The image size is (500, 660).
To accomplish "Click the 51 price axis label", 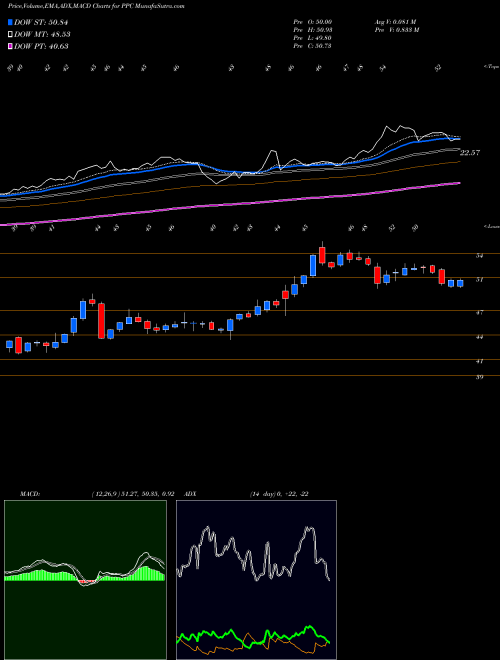I will click(479, 279).
